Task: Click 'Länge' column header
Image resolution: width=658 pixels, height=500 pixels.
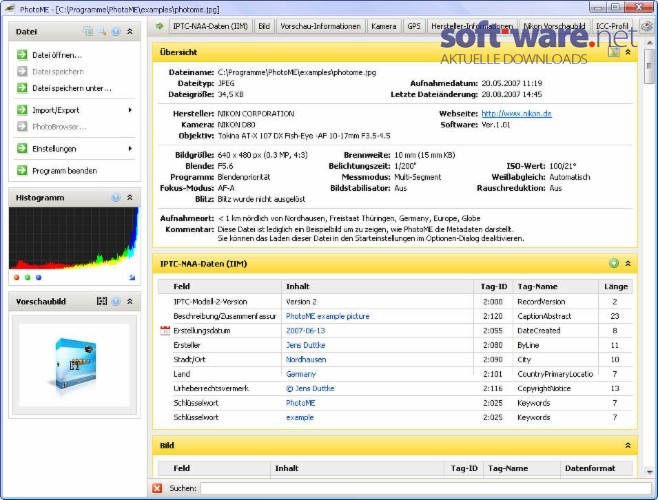Action: pos(616,286)
